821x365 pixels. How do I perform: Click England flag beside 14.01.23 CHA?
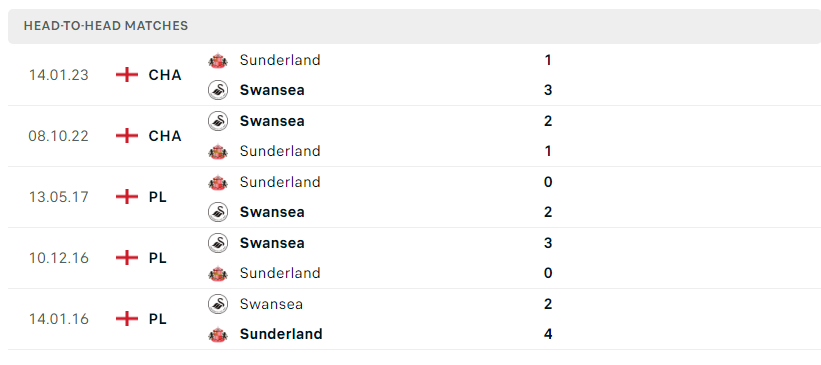127,75
